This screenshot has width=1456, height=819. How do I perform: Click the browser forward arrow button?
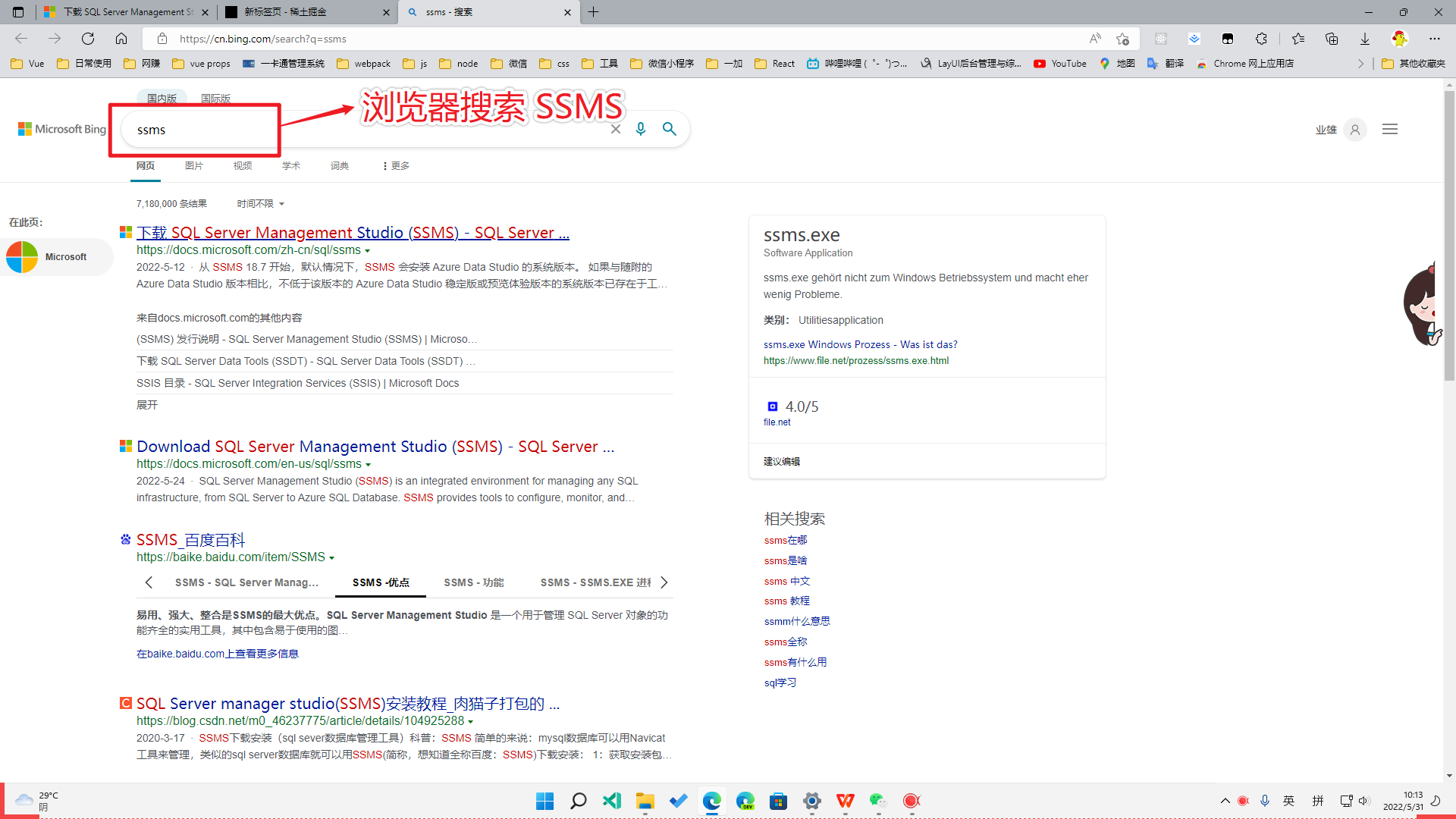55,39
